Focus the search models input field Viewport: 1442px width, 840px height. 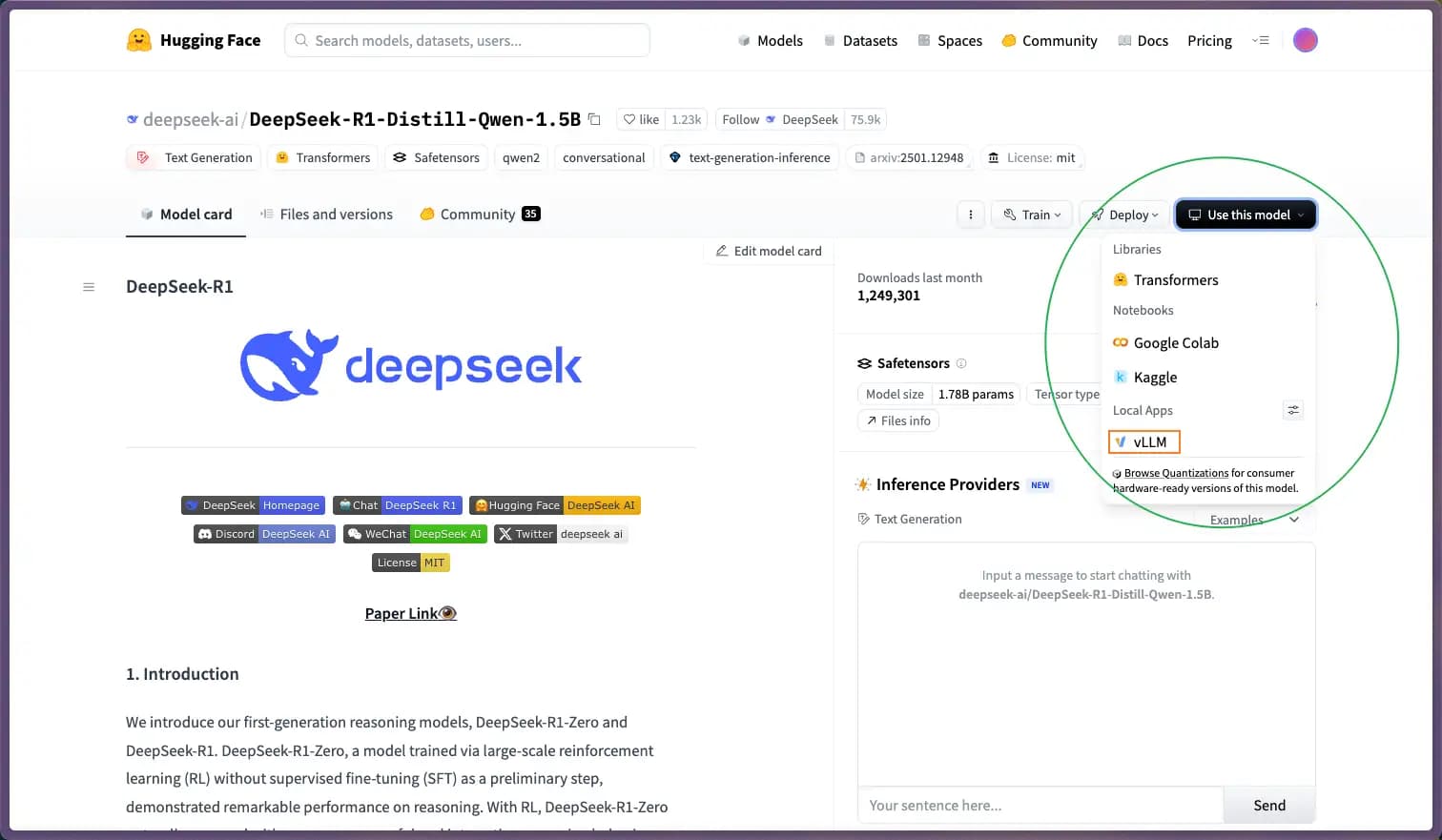[x=467, y=40]
